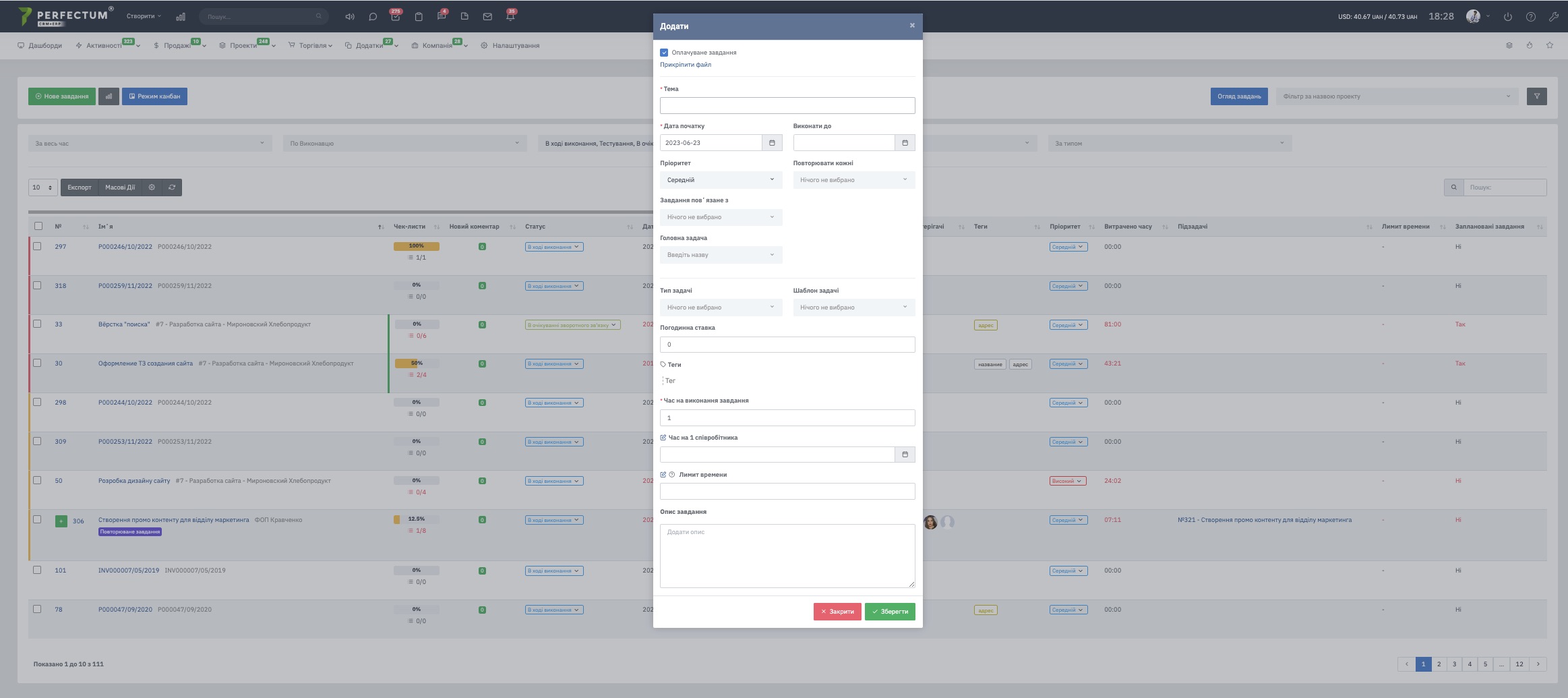Image resolution: width=1568 pixels, height=698 pixels.
Task: Click the calendar icon next to start date
Action: (x=772, y=143)
